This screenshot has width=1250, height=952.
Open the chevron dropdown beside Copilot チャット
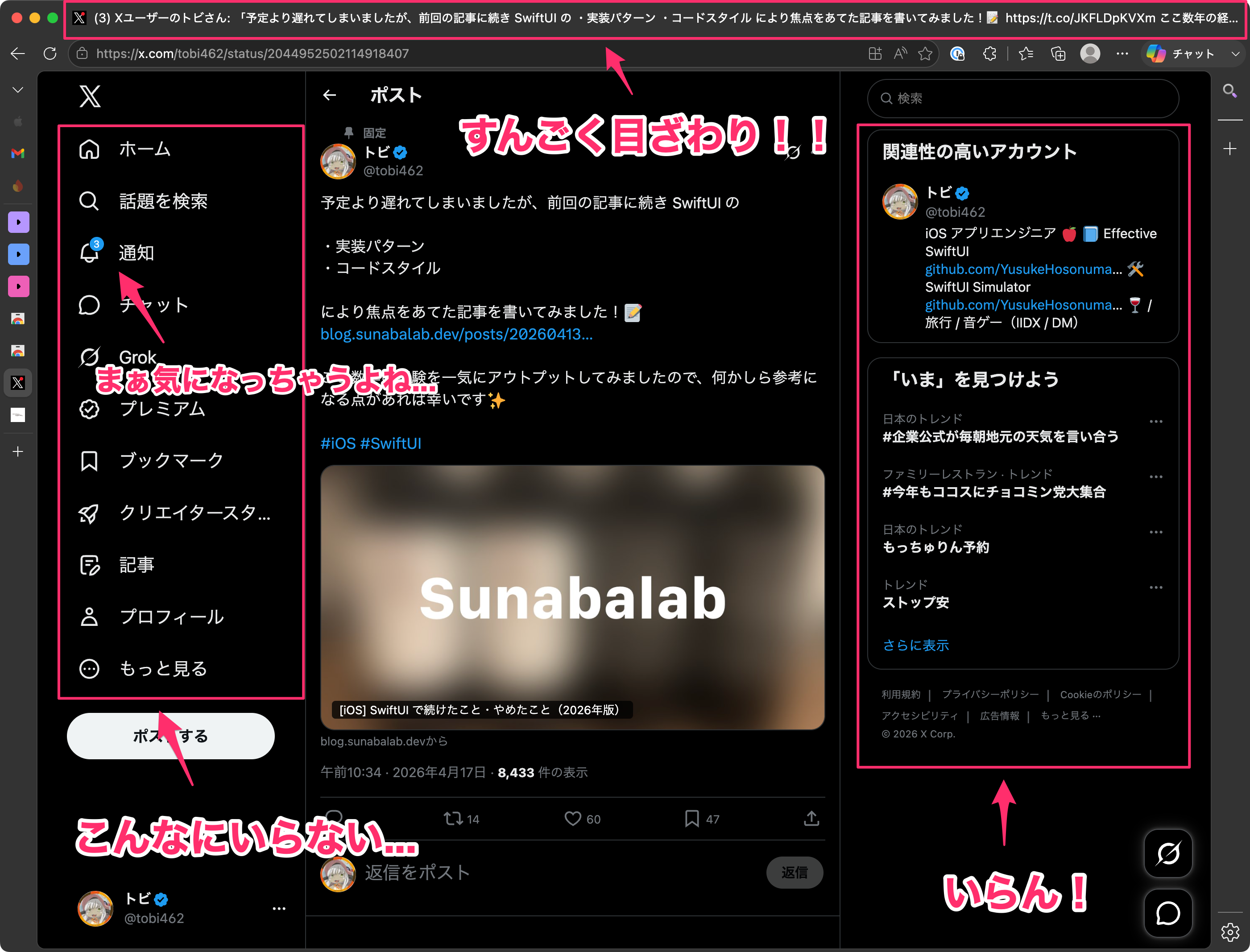(x=1235, y=54)
